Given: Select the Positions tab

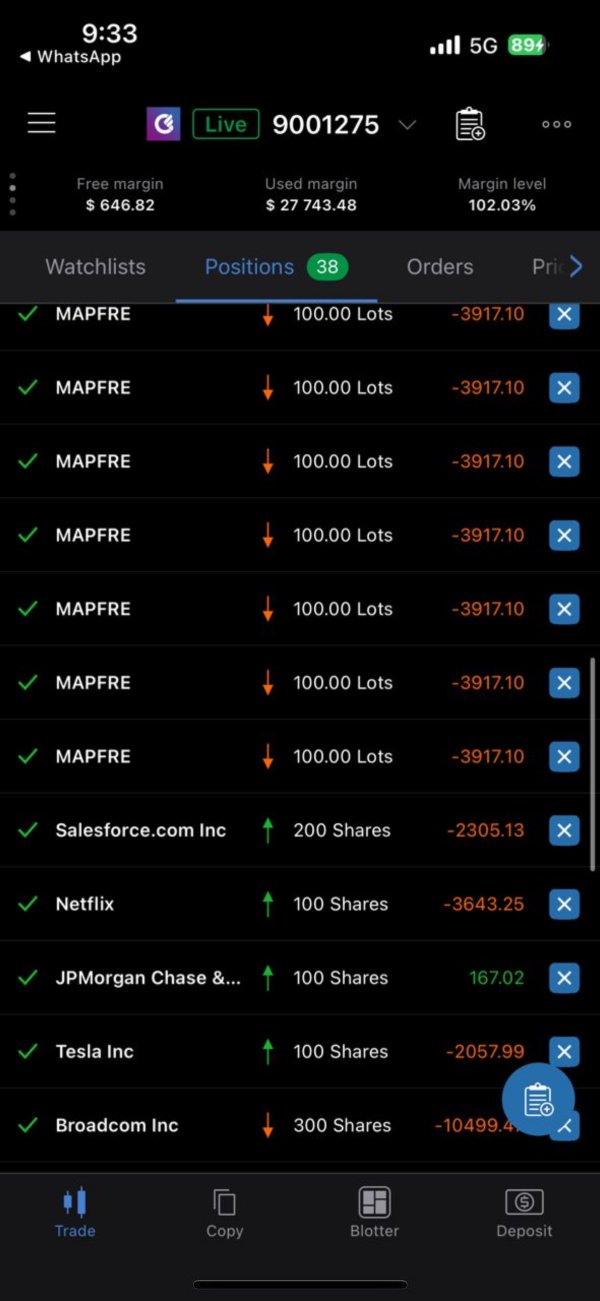Looking at the screenshot, I should 250,267.
